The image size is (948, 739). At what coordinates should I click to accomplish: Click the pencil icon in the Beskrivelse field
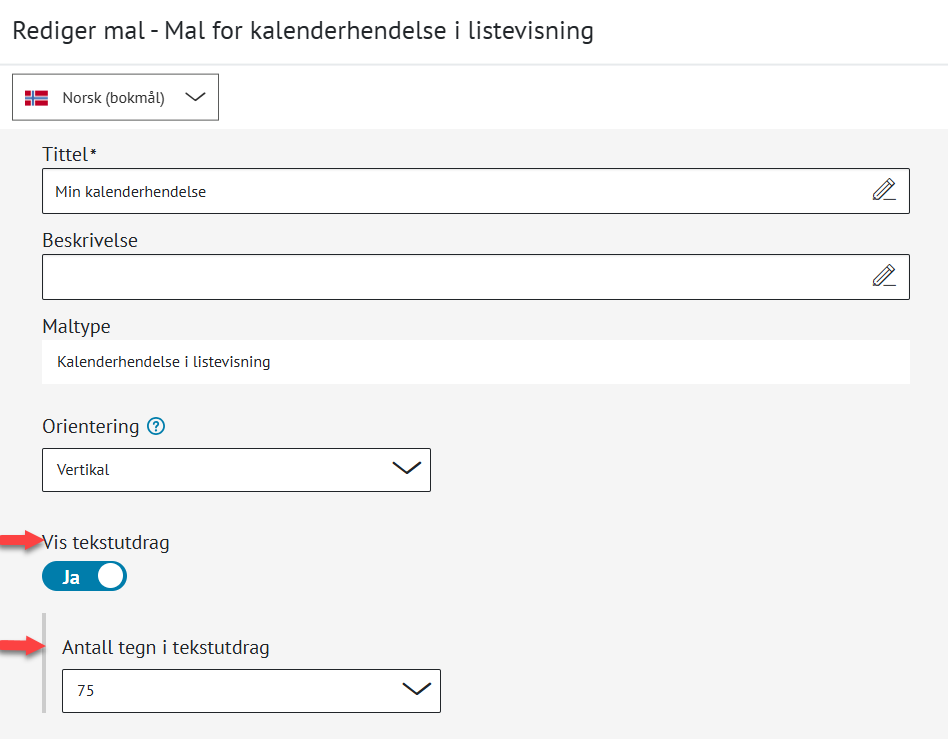(x=883, y=276)
